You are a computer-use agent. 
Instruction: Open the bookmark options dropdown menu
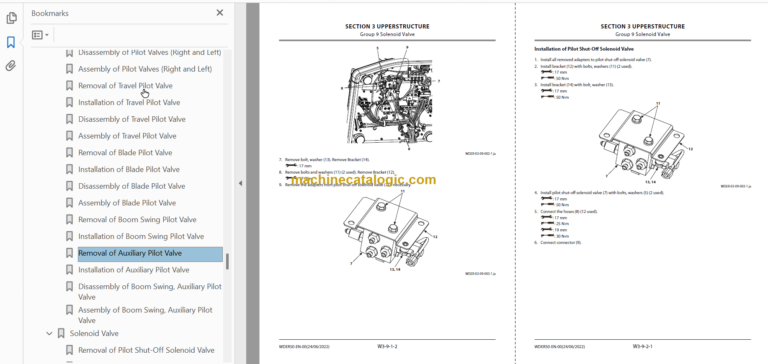coord(40,35)
